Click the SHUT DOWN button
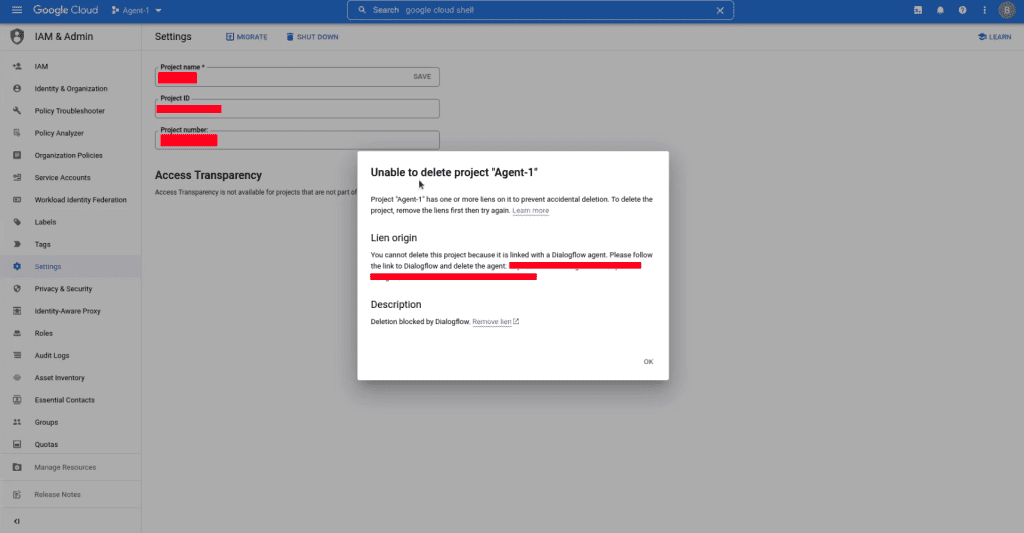This screenshot has width=1024, height=533. (312, 37)
